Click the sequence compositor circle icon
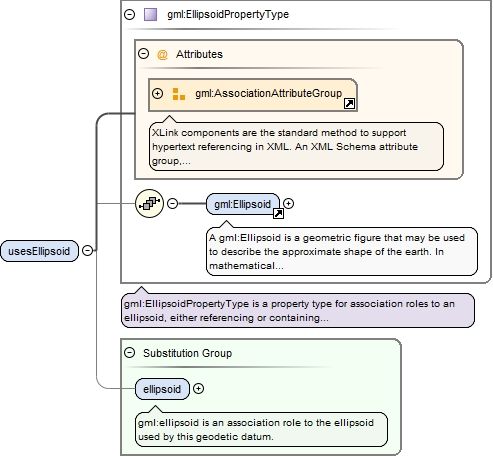The height and width of the screenshot is (457, 493). point(149,203)
